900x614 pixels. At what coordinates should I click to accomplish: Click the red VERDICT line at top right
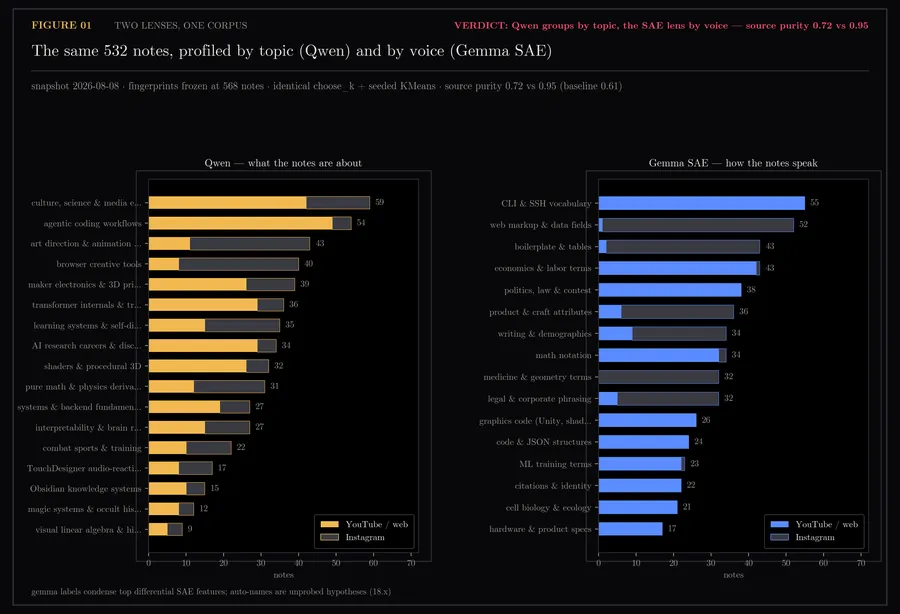pos(661,25)
